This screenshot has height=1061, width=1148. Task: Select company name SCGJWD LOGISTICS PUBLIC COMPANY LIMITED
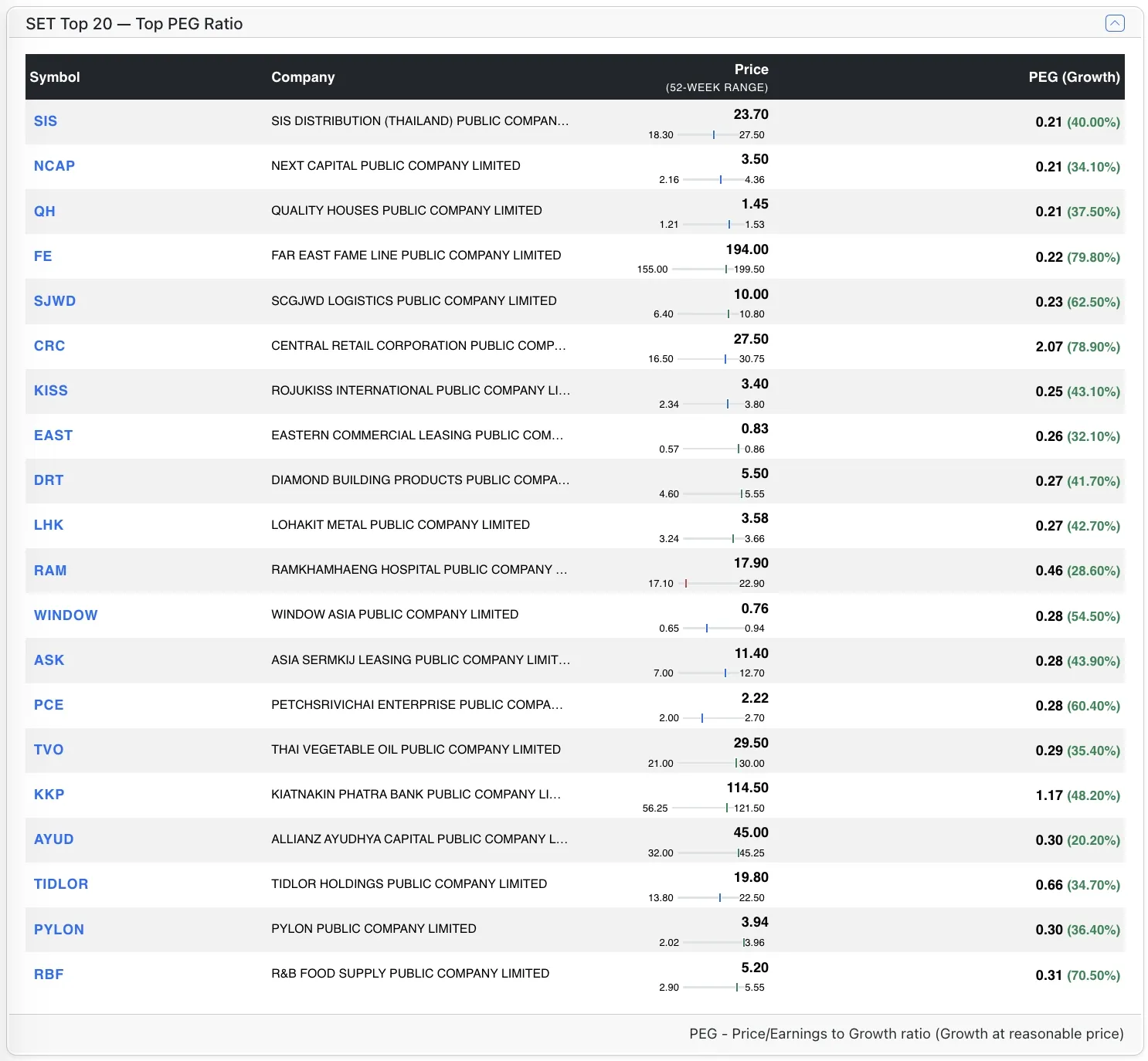413,300
